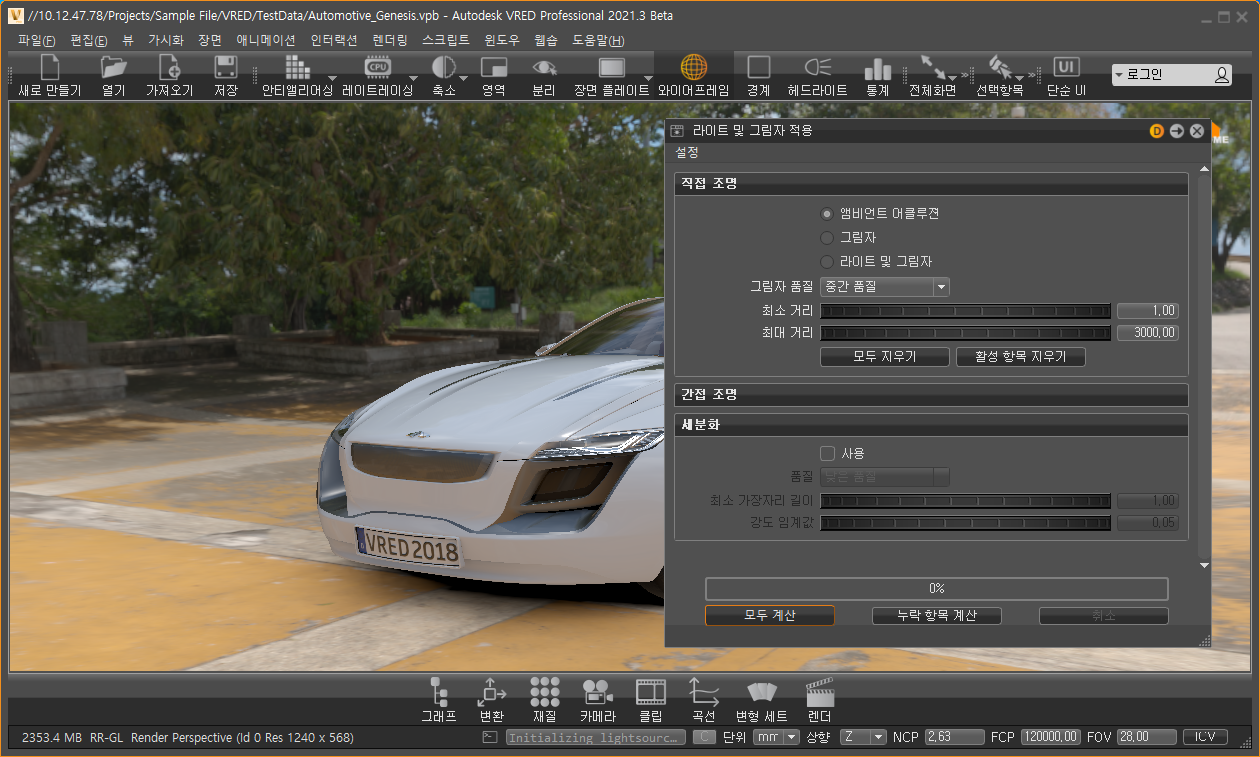Viewport: 1260px width, 757px height.
Task: Click the 분리 isolate icon
Action: (543, 75)
